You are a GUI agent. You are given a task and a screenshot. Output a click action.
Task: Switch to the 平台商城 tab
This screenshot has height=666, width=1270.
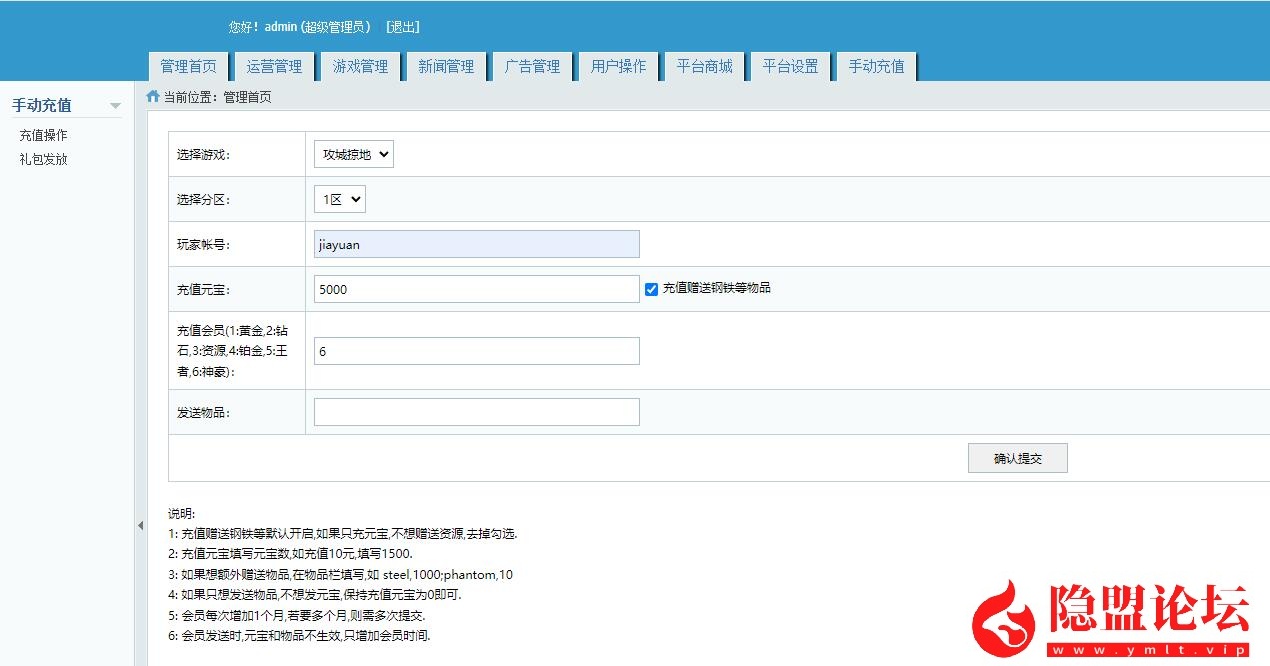[704, 66]
